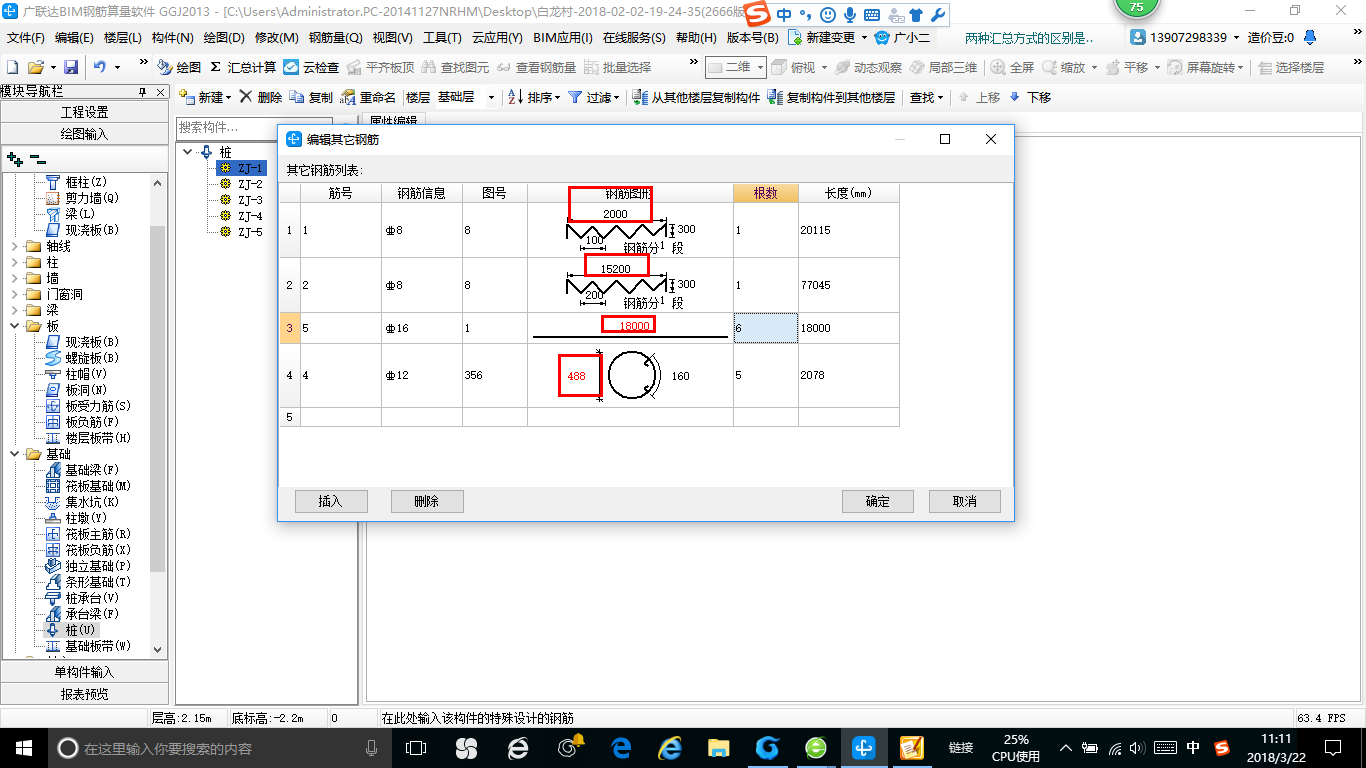This screenshot has width=1366, height=768.
Task: Open the 钢筋量(Q) menu
Action: pyautogui.click(x=335, y=37)
